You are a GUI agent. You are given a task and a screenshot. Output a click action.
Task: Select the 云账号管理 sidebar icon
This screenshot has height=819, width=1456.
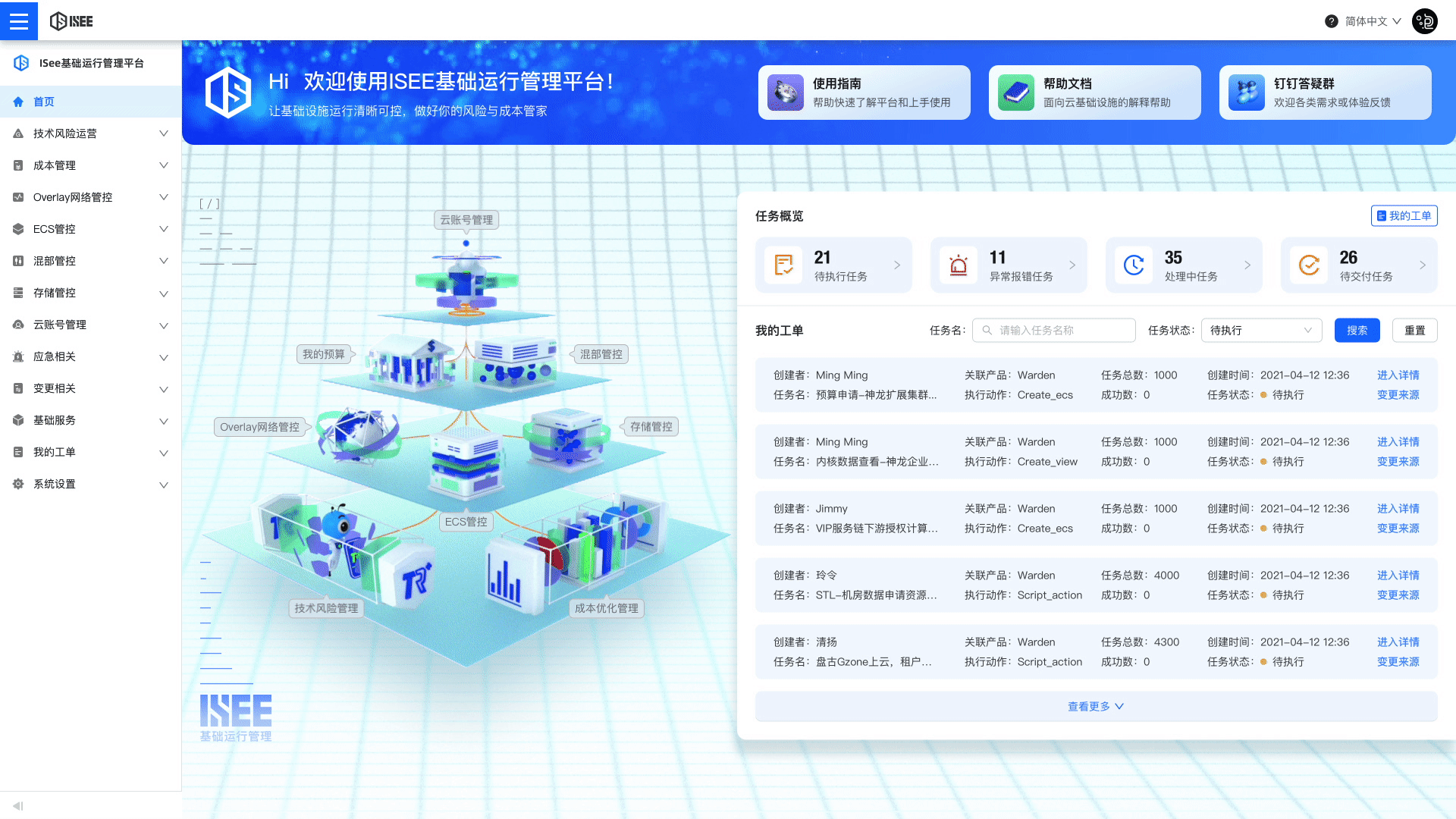(17, 325)
